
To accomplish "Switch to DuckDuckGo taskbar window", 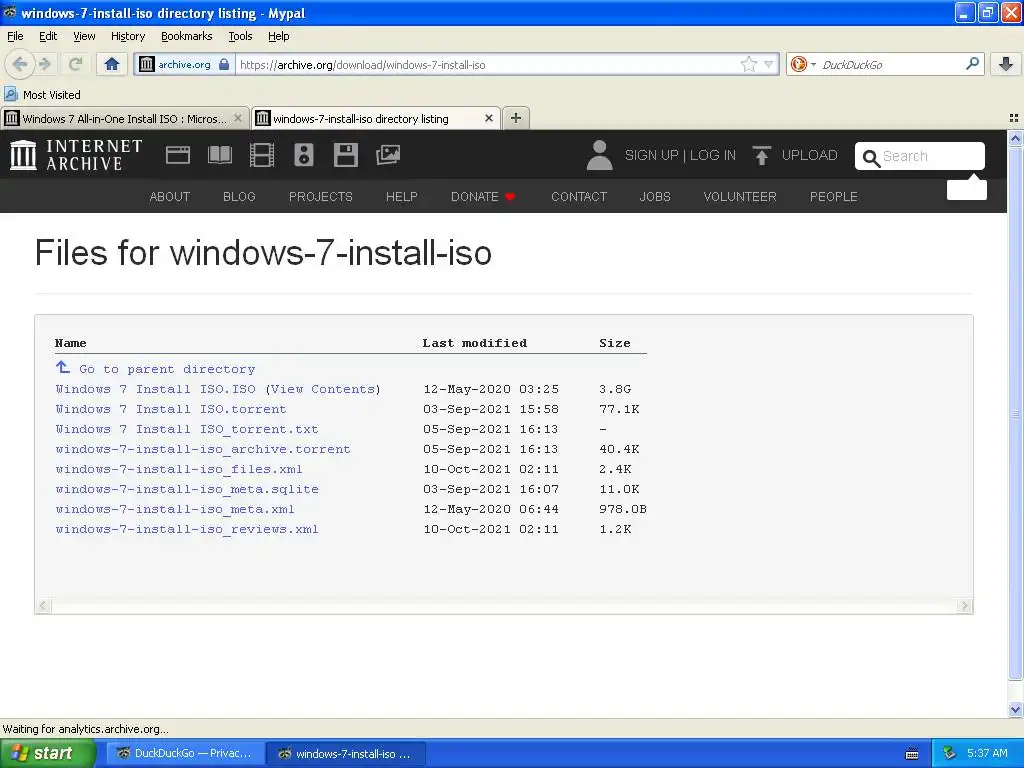I will coord(185,754).
